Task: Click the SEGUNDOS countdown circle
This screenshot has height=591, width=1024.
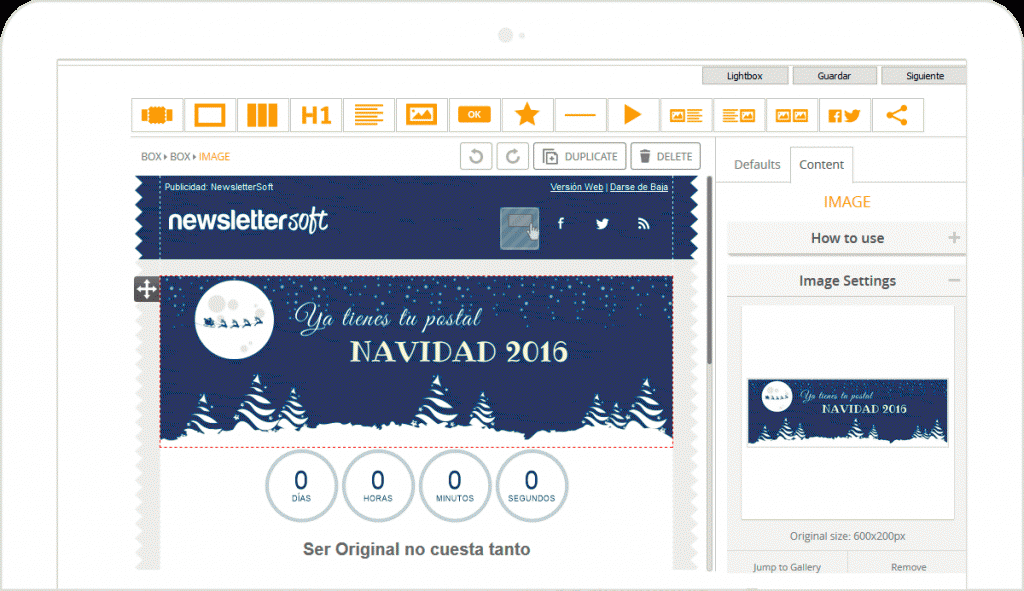Action: [x=532, y=486]
